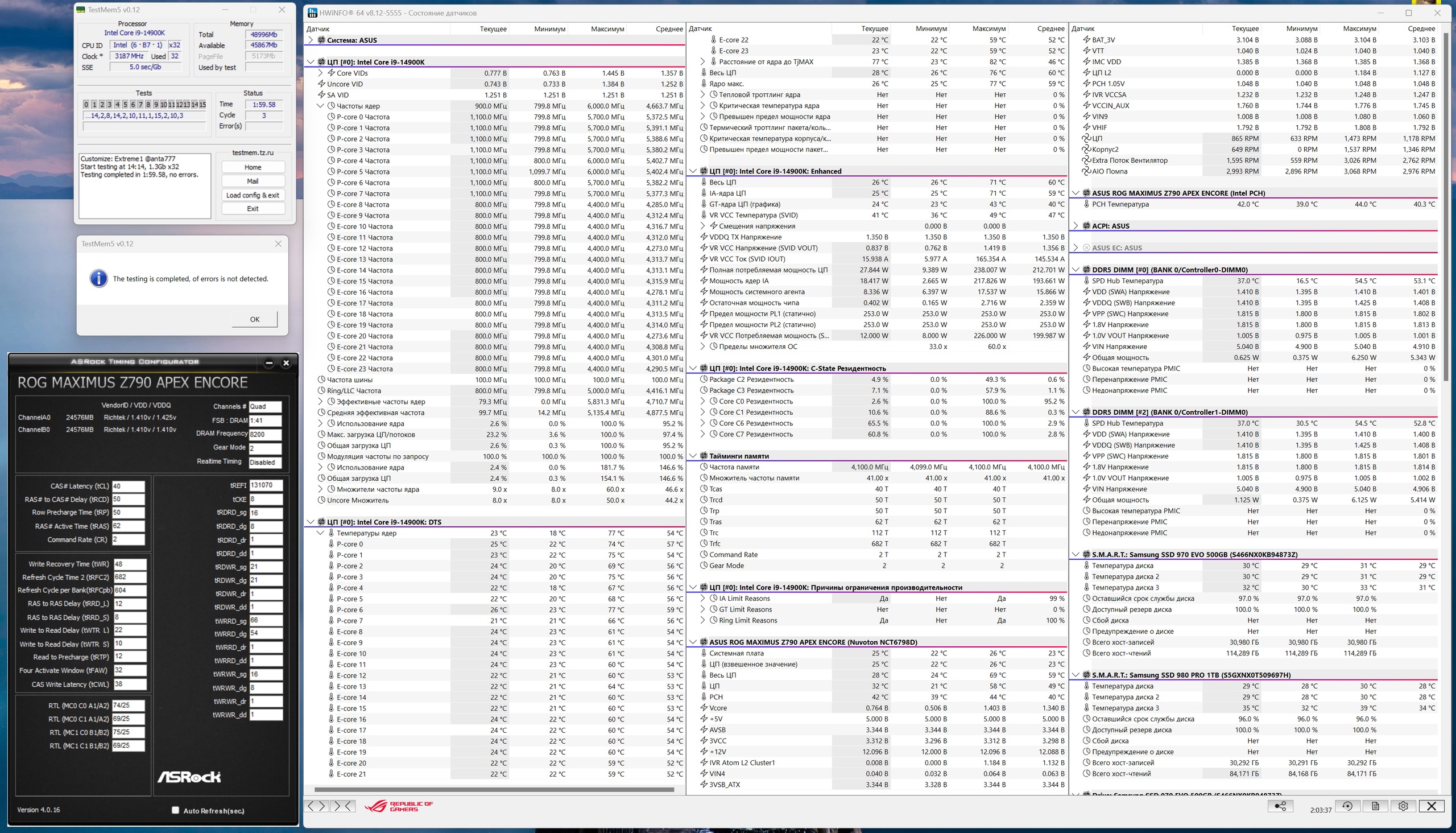Click the shrink columns arrows icon in HWiNFO

[x=342, y=806]
